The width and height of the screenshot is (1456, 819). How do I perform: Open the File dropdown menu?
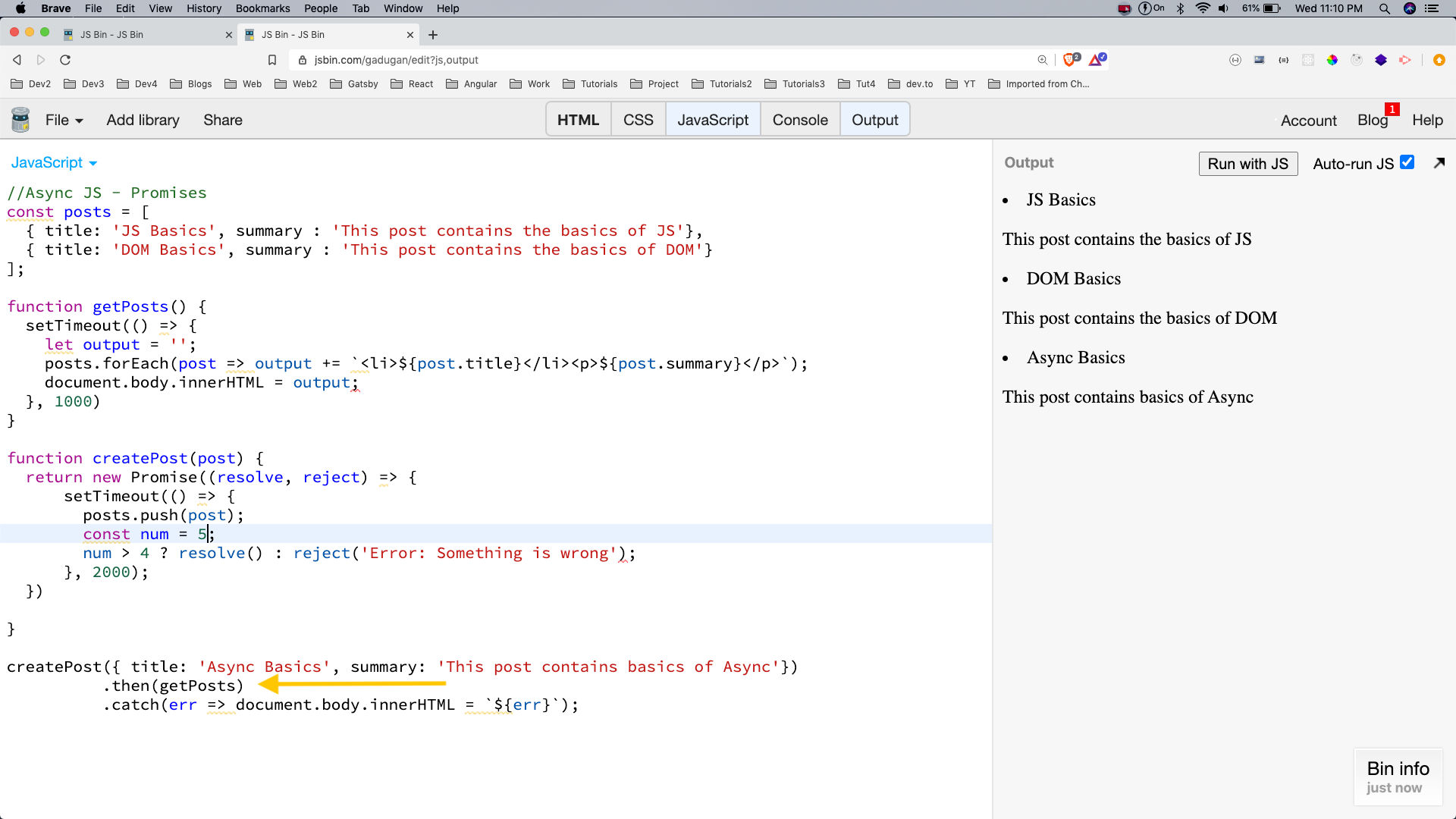[x=64, y=120]
